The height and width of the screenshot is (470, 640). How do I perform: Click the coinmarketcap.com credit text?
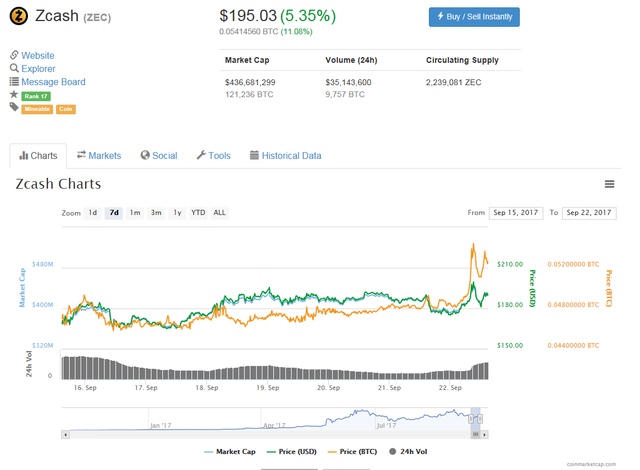[x=591, y=464]
